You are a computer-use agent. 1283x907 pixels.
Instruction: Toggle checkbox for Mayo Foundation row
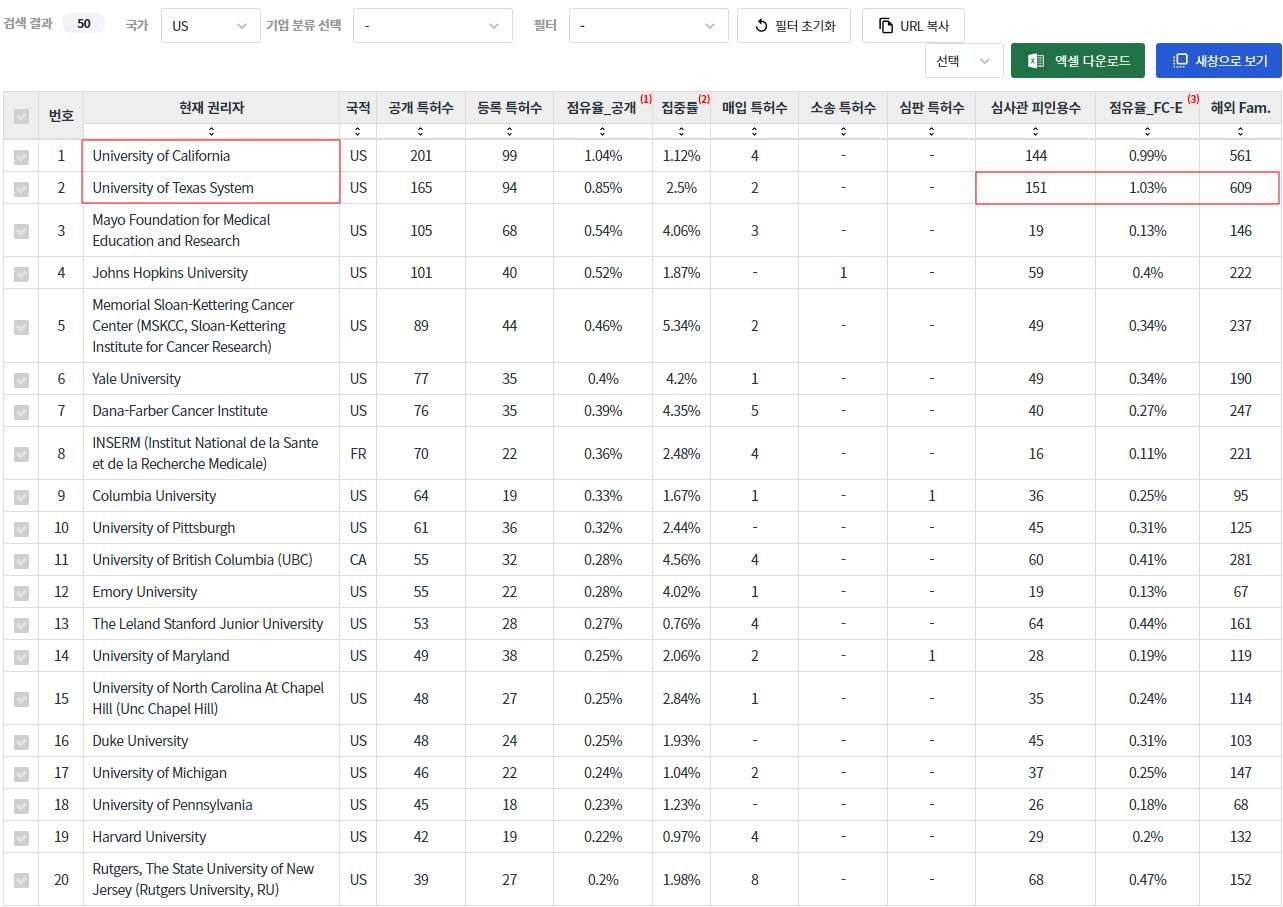pos(21,231)
